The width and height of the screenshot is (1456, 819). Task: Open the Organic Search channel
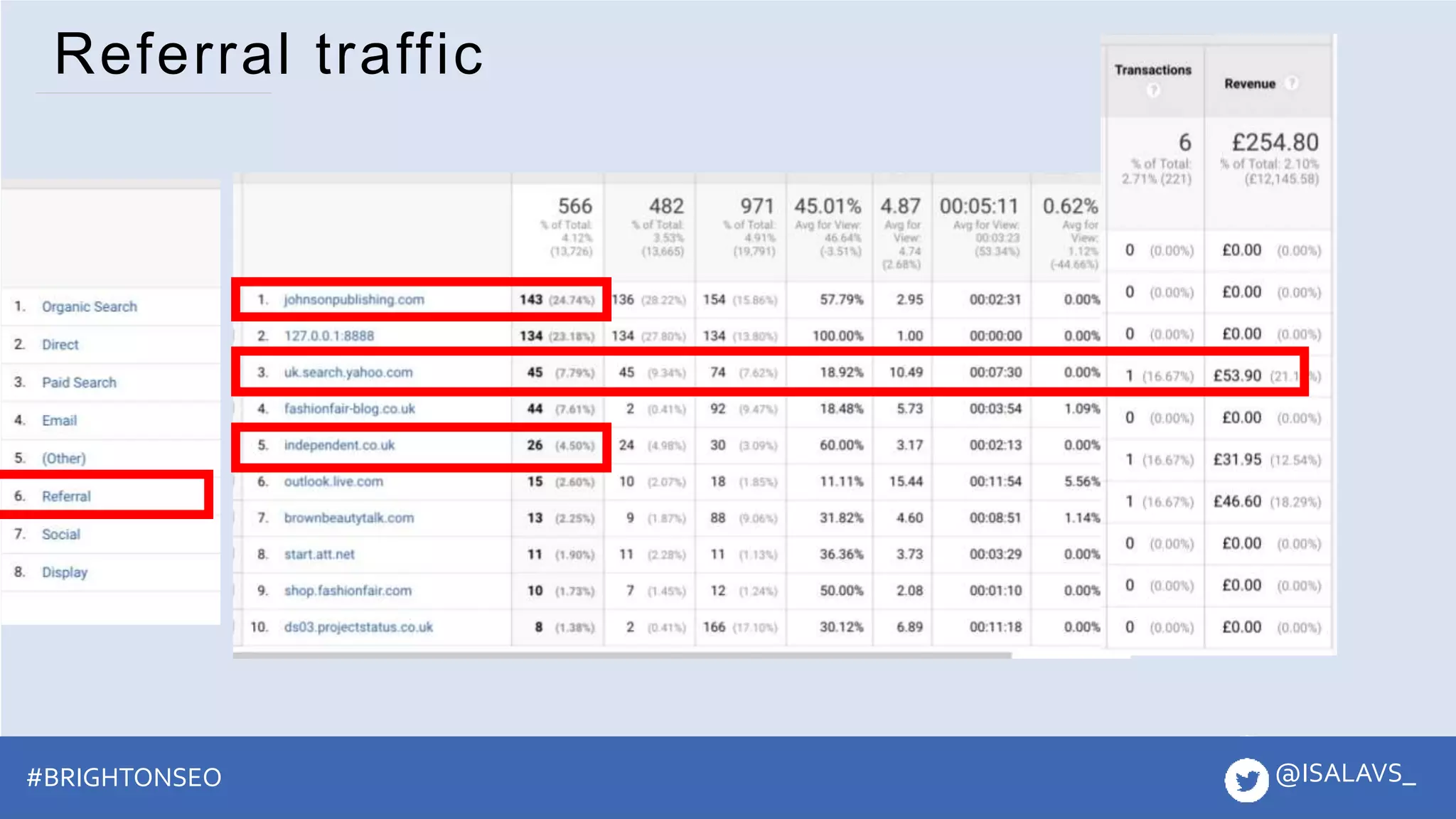click(90, 306)
